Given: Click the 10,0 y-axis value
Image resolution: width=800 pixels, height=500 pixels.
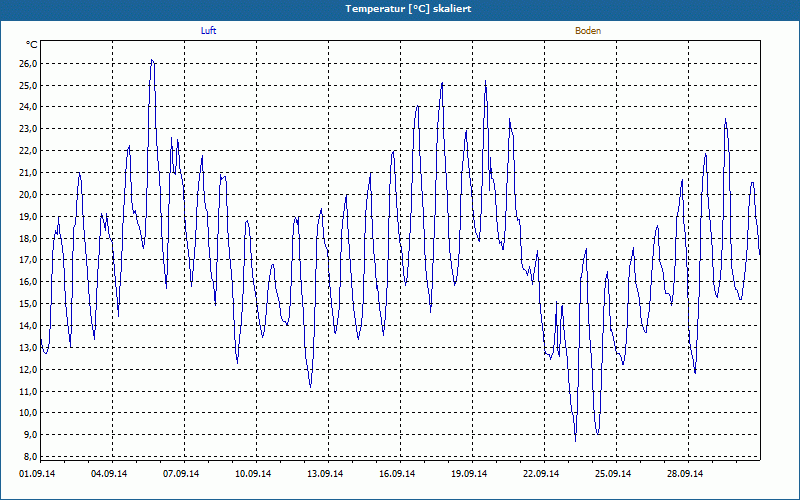Looking at the screenshot, I should pyautogui.click(x=29, y=413).
